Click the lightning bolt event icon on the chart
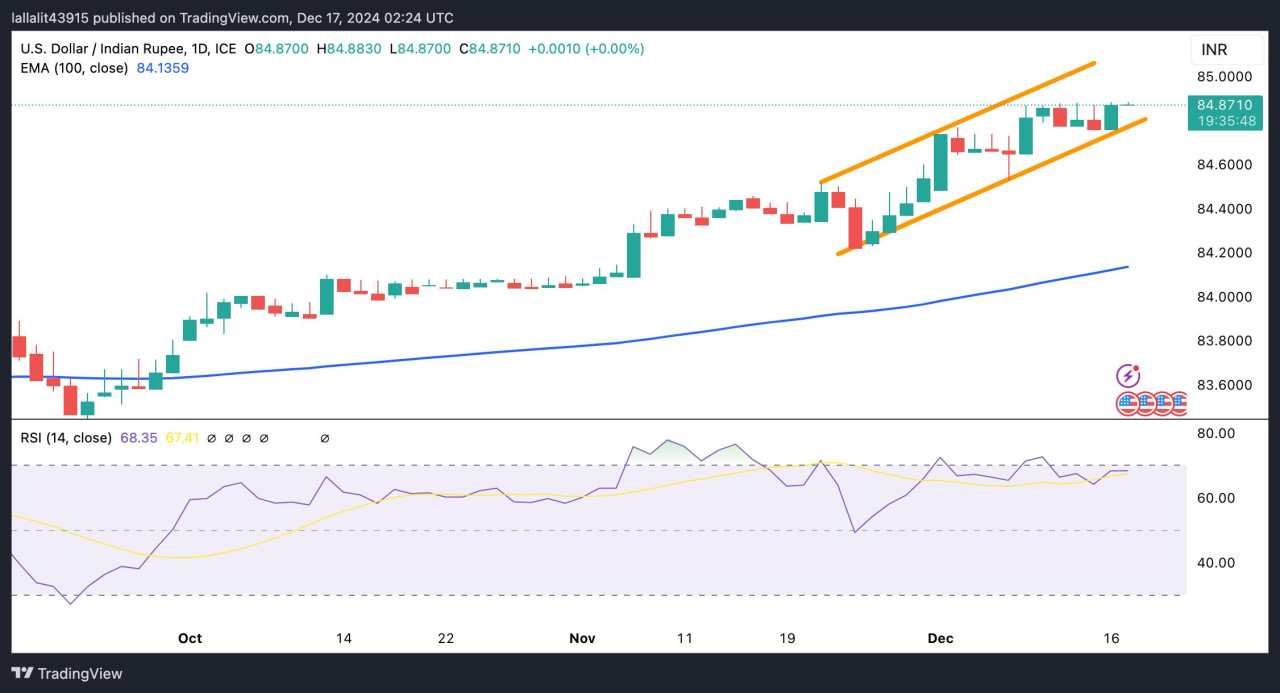The height and width of the screenshot is (693, 1280). tap(1128, 376)
